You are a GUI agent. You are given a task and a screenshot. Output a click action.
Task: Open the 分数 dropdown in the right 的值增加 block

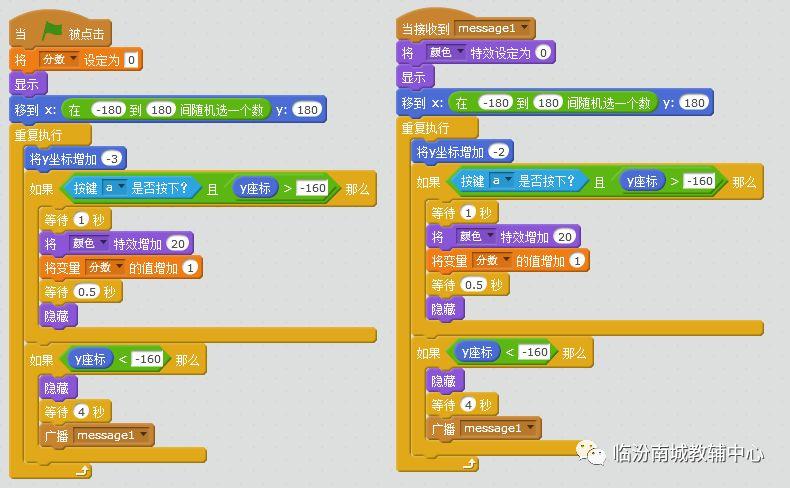[492, 260]
